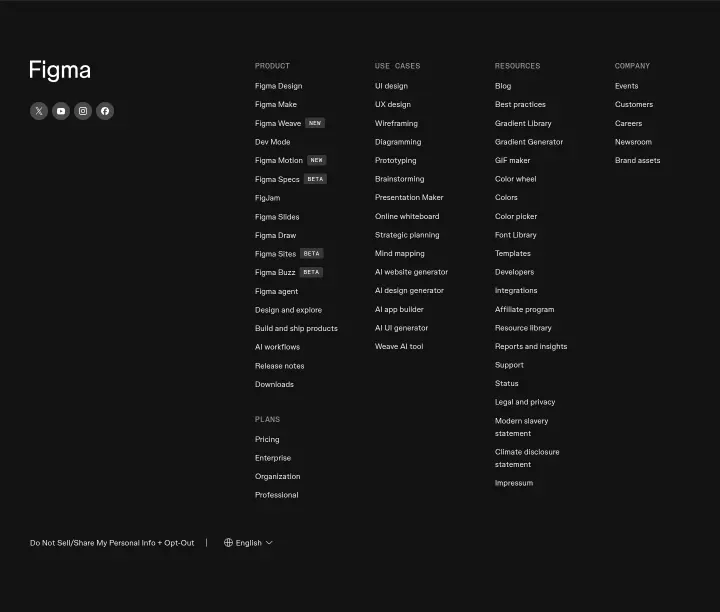Open the Weave AI tool link
The width and height of the screenshot is (720, 612).
click(399, 347)
